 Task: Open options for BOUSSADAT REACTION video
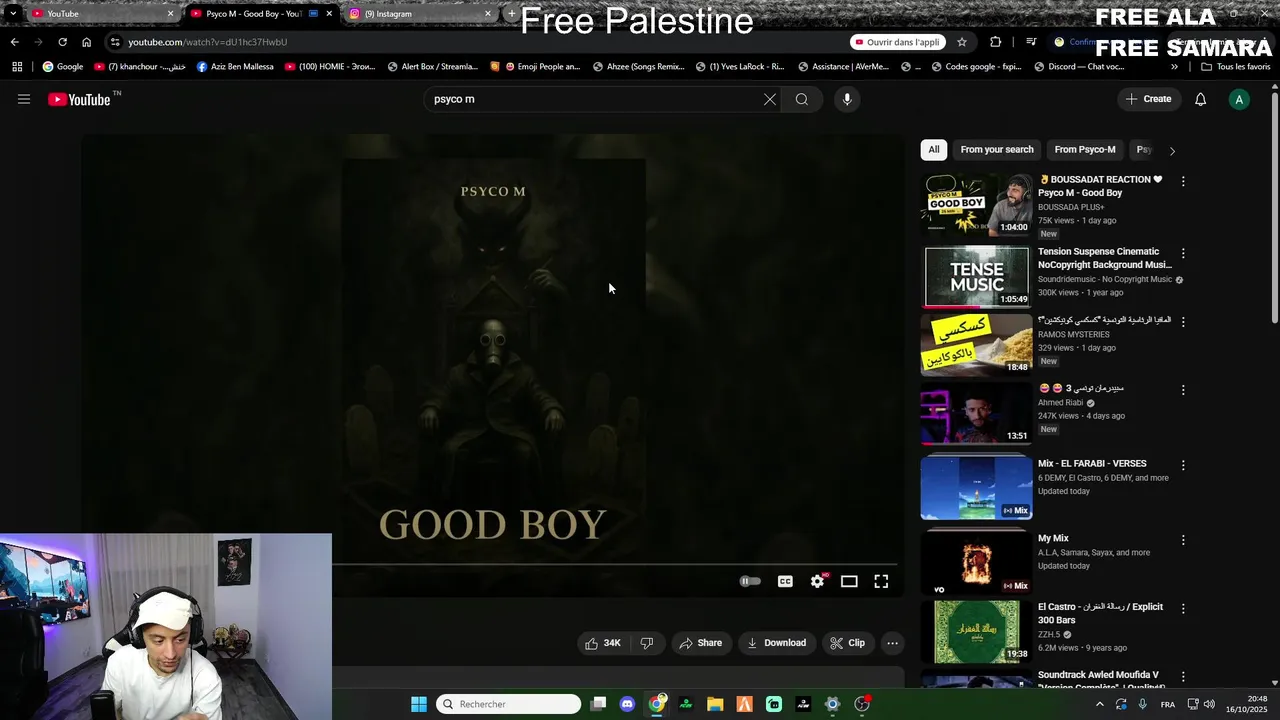pyautogui.click(x=1183, y=181)
